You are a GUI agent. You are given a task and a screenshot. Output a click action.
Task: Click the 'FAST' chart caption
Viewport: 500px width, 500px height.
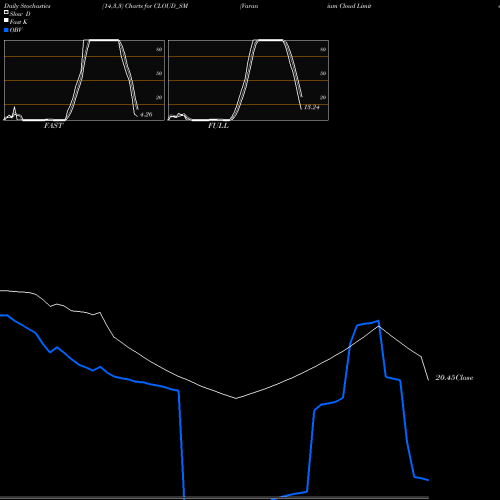click(x=53, y=126)
